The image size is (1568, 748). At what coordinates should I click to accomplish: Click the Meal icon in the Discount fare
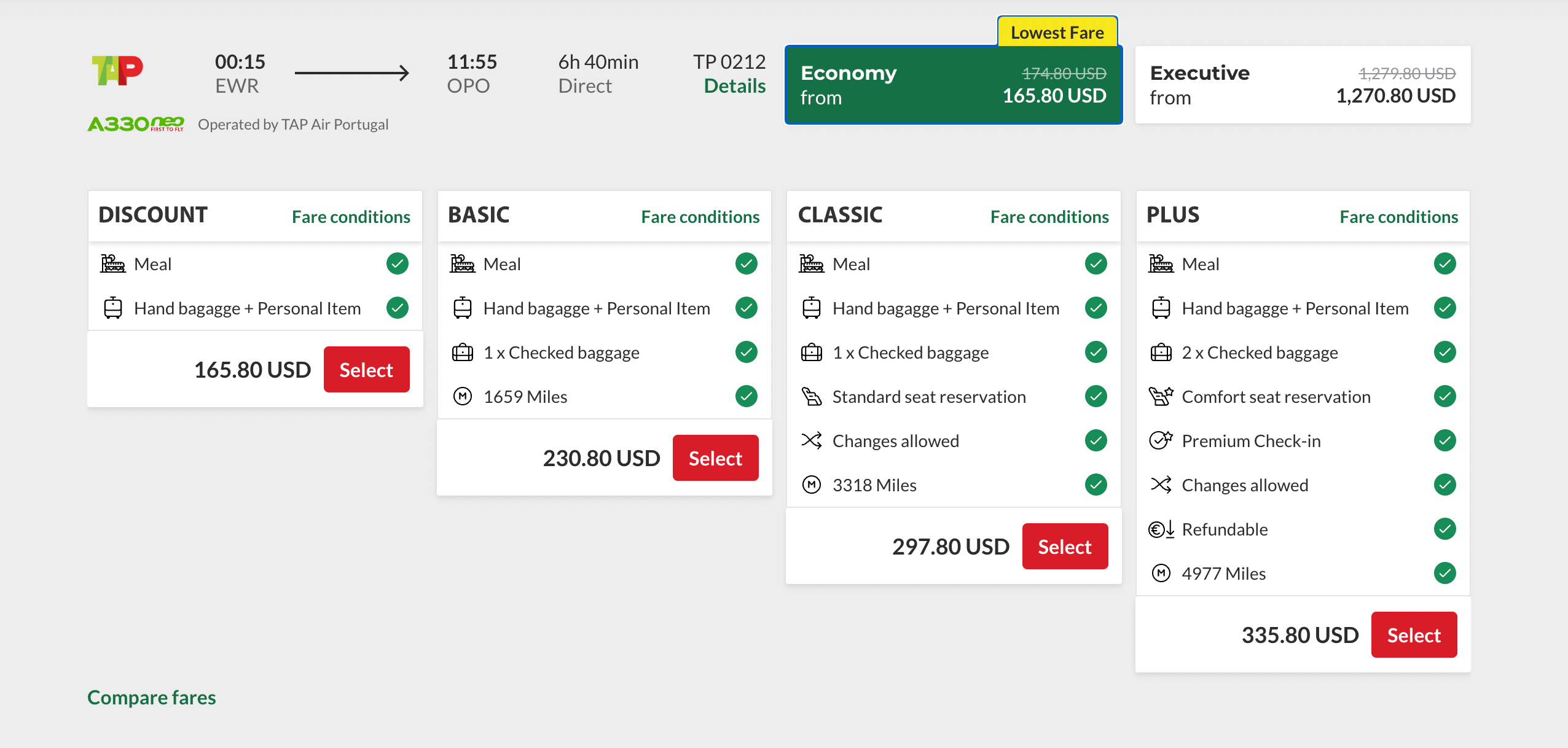[x=112, y=264]
